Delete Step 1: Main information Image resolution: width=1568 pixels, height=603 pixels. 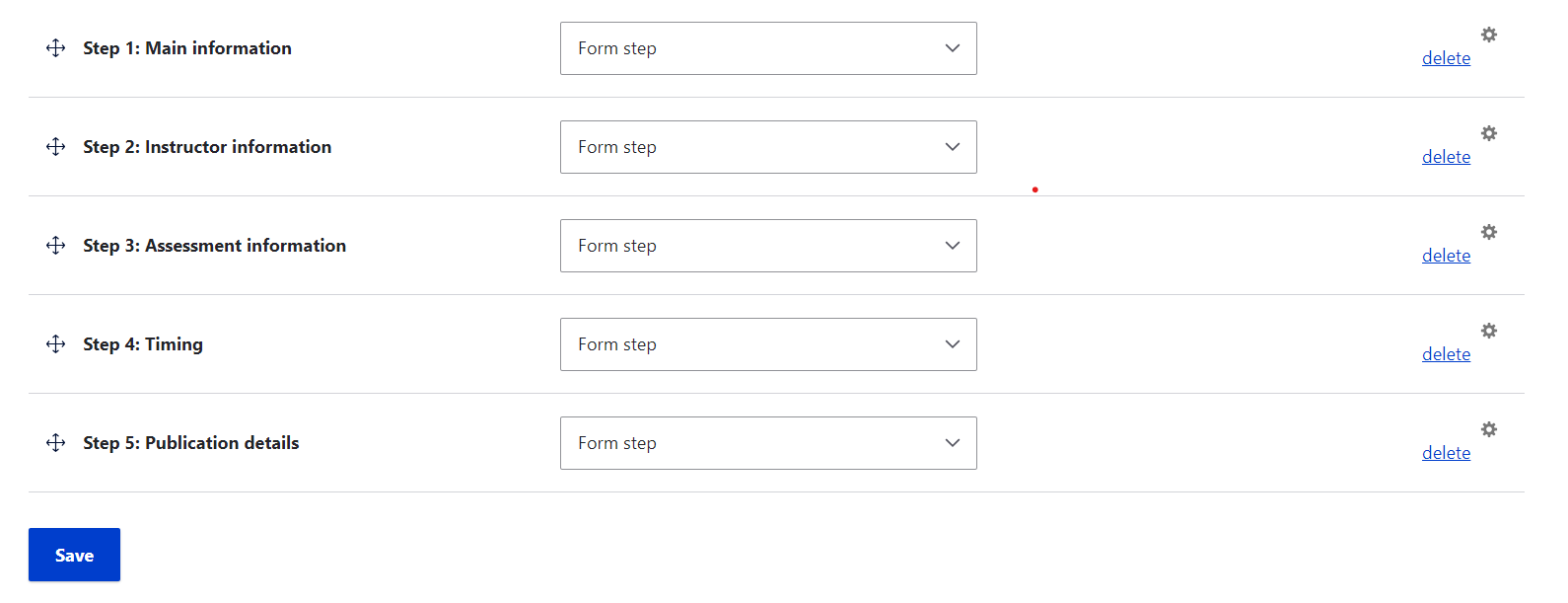coord(1446,57)
